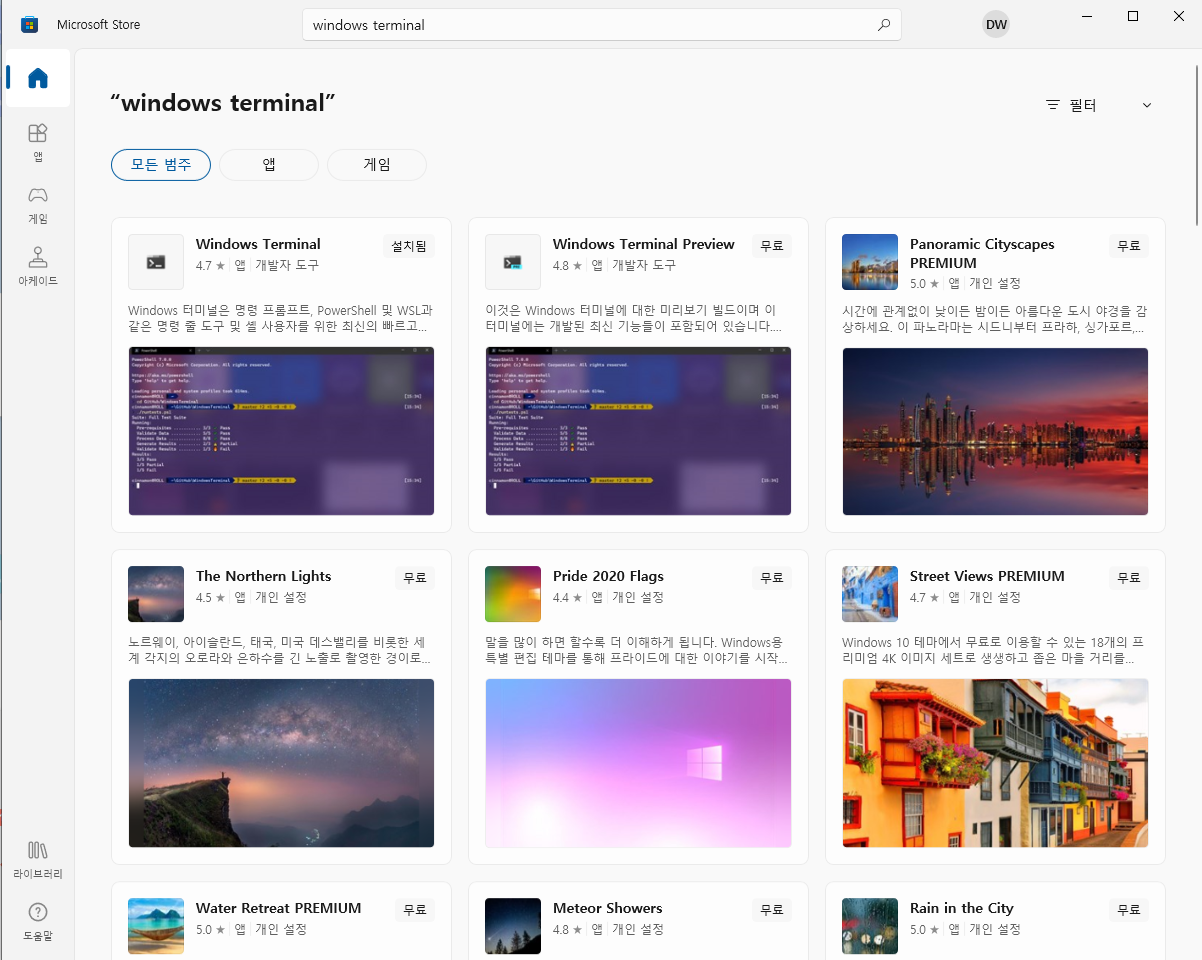This screenshot has height=960, width=1202.
Task: Expand the 필터 dropdown
Action: 1099,105
